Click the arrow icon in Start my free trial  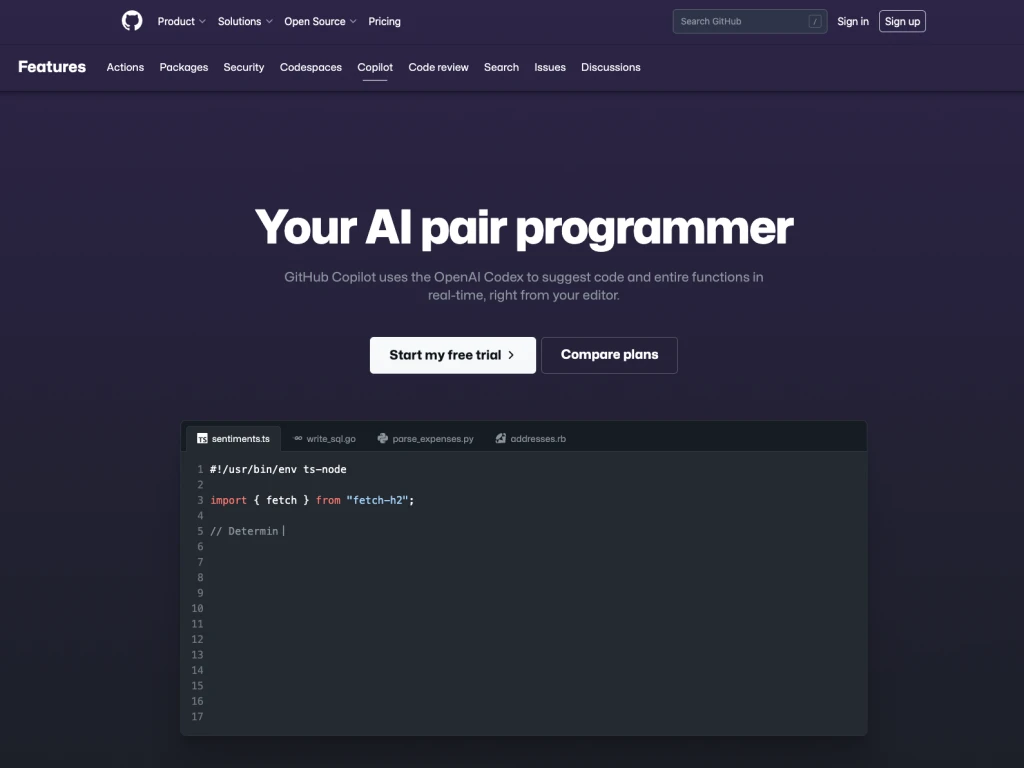click(511, 355)
